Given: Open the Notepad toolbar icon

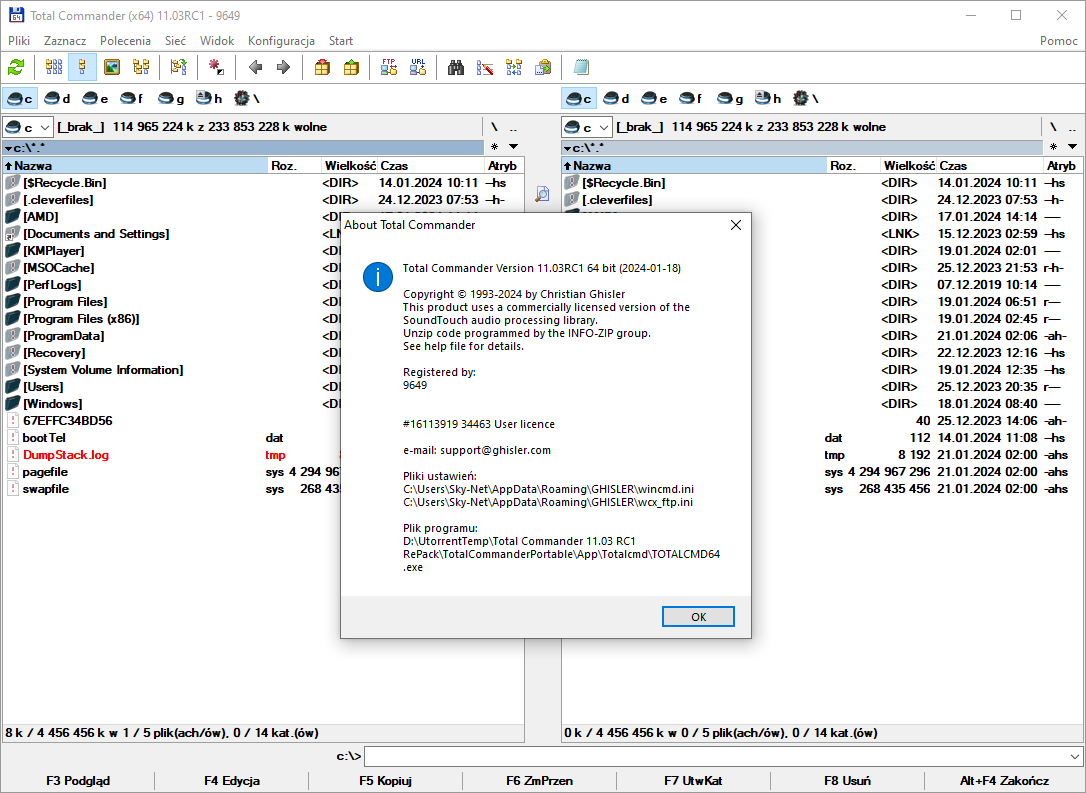Looking at the screenshot, I should (x=581, y=67).
